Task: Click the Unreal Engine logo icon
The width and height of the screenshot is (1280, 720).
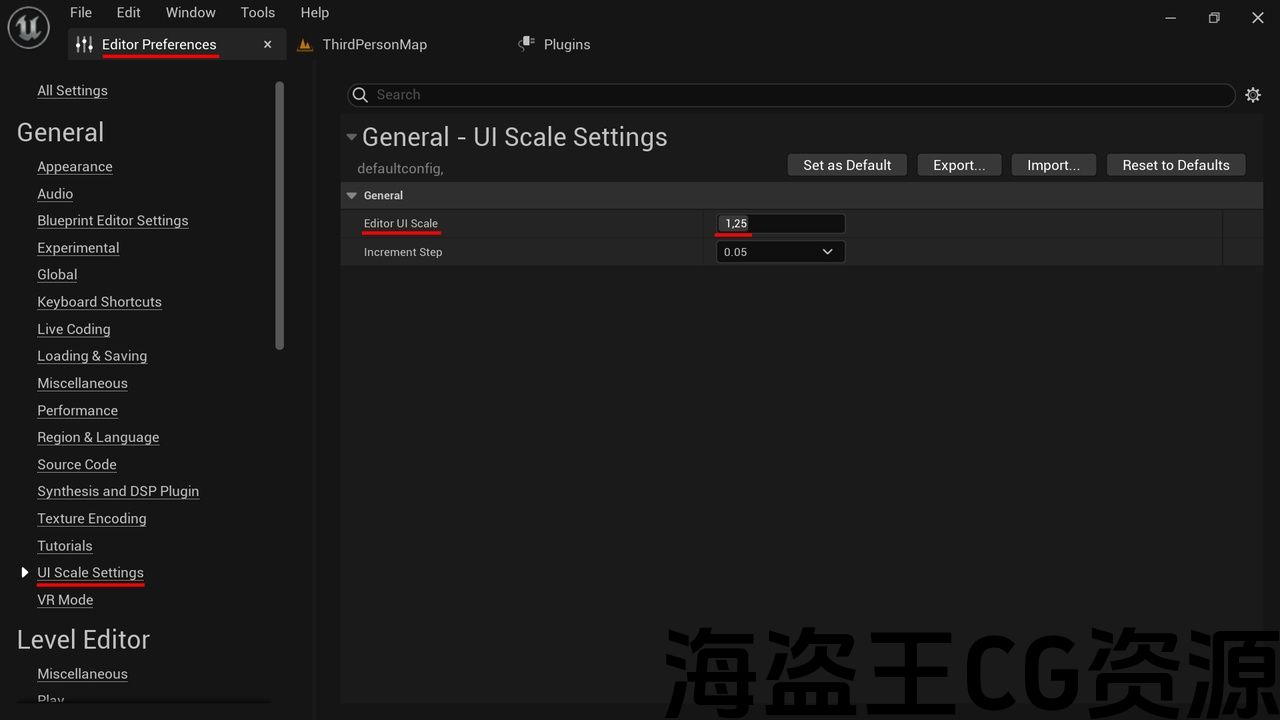Action: (28, 27)
